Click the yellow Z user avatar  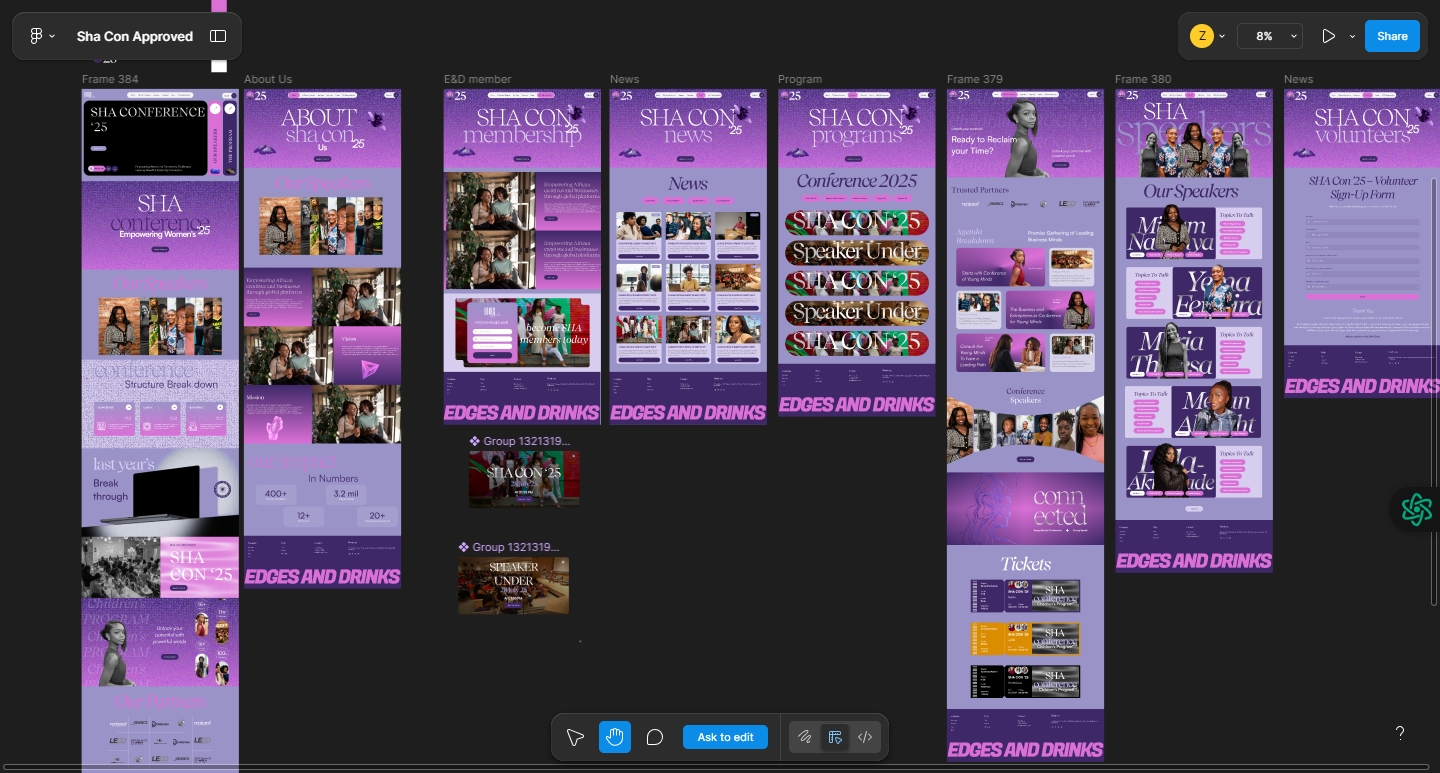1201,36
